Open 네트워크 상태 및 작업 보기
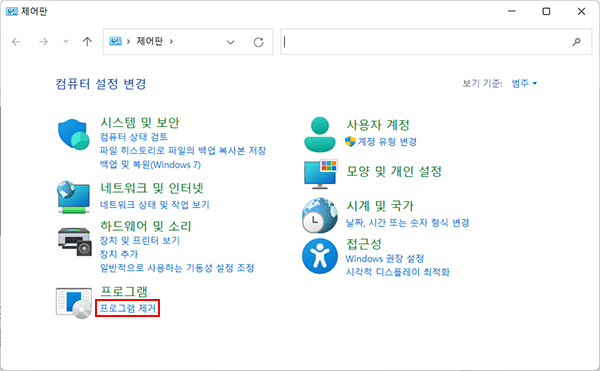This screenshot has width=600, height=371. pos(155,205)
